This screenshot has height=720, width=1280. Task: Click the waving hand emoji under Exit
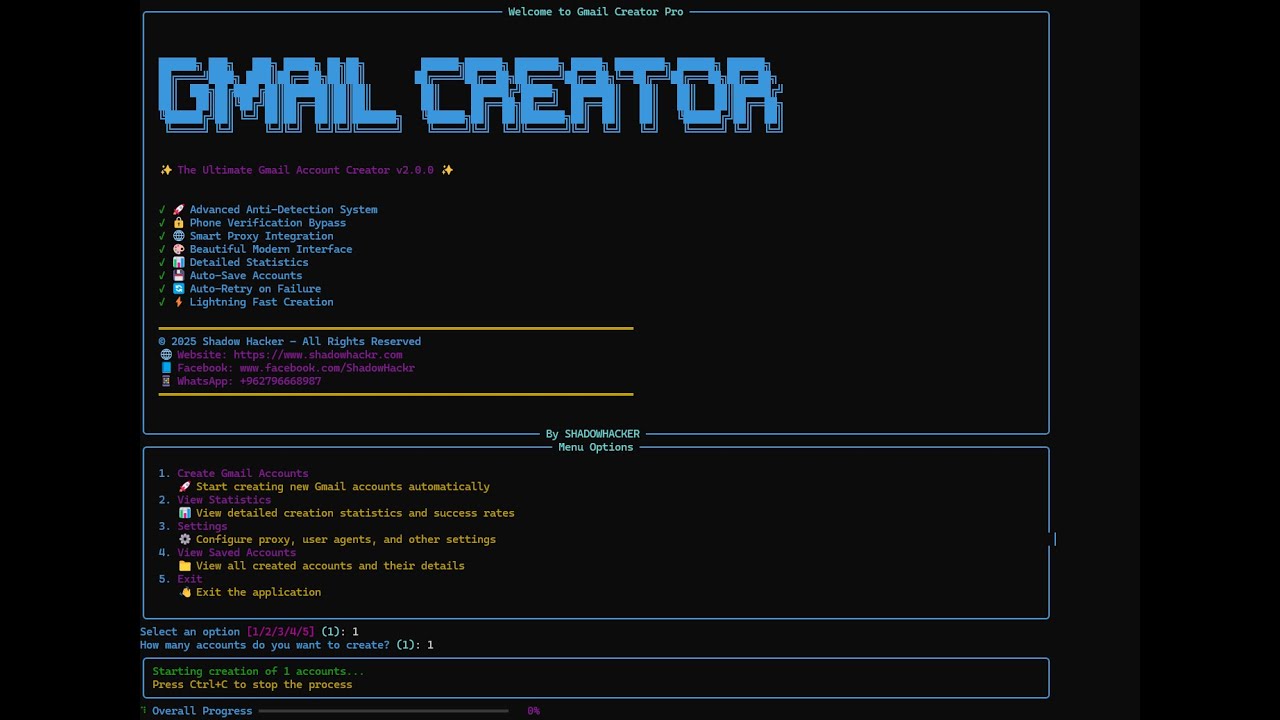point(185,592)
